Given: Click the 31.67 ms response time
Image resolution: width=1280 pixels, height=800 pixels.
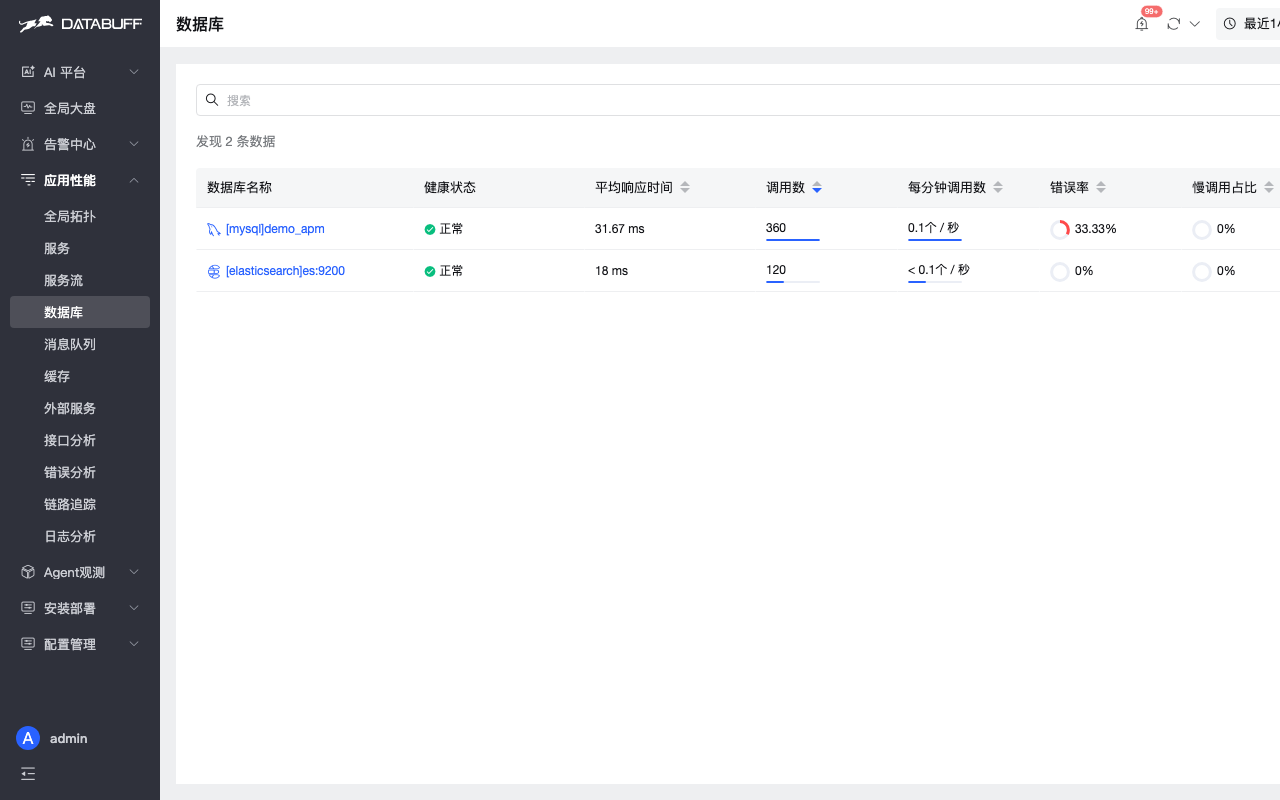Looking at the screenshot, I should click(x=620, y=229).
